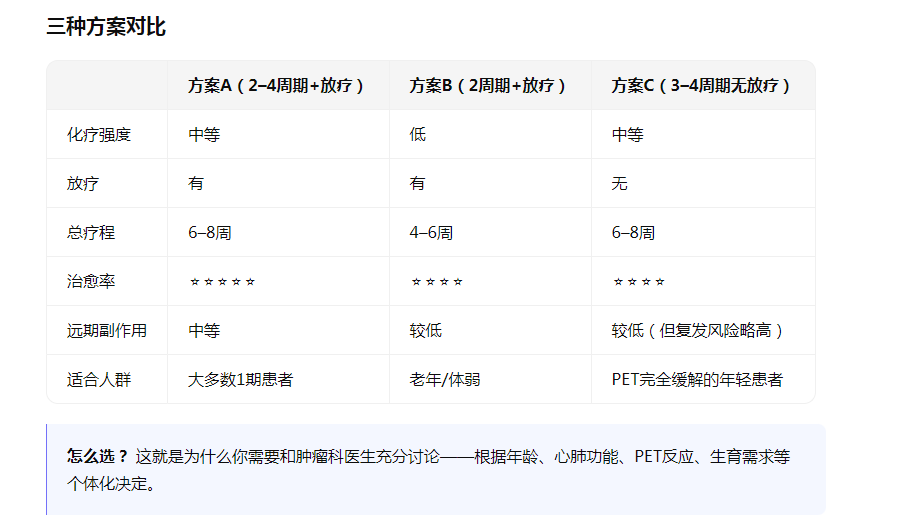Click the heading 三种方案对比

106,27
